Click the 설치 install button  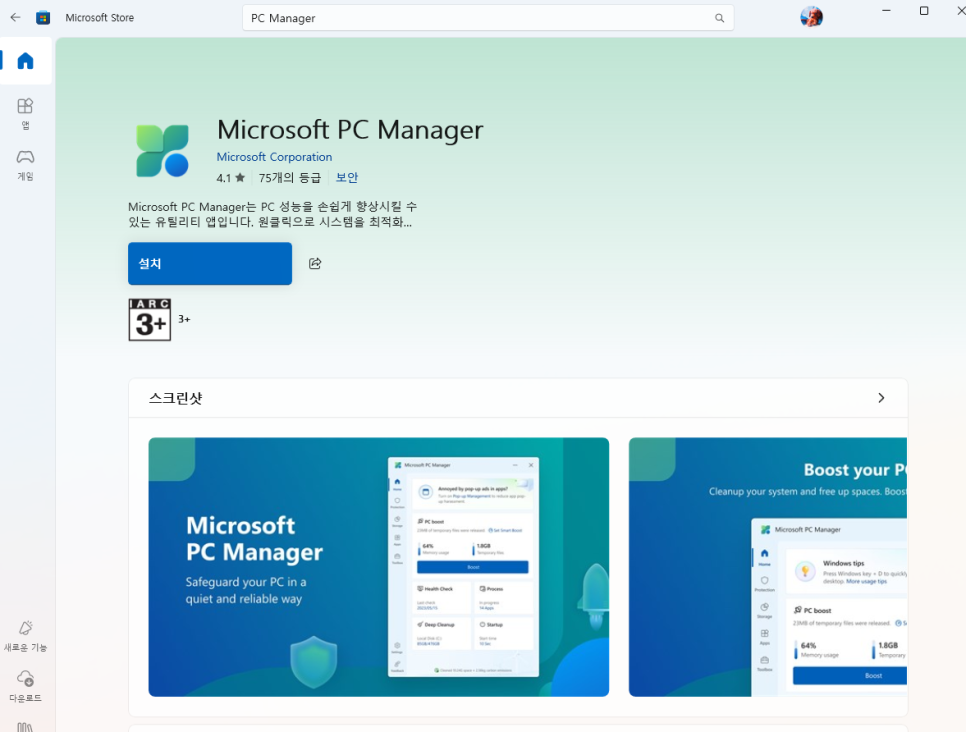210,264
